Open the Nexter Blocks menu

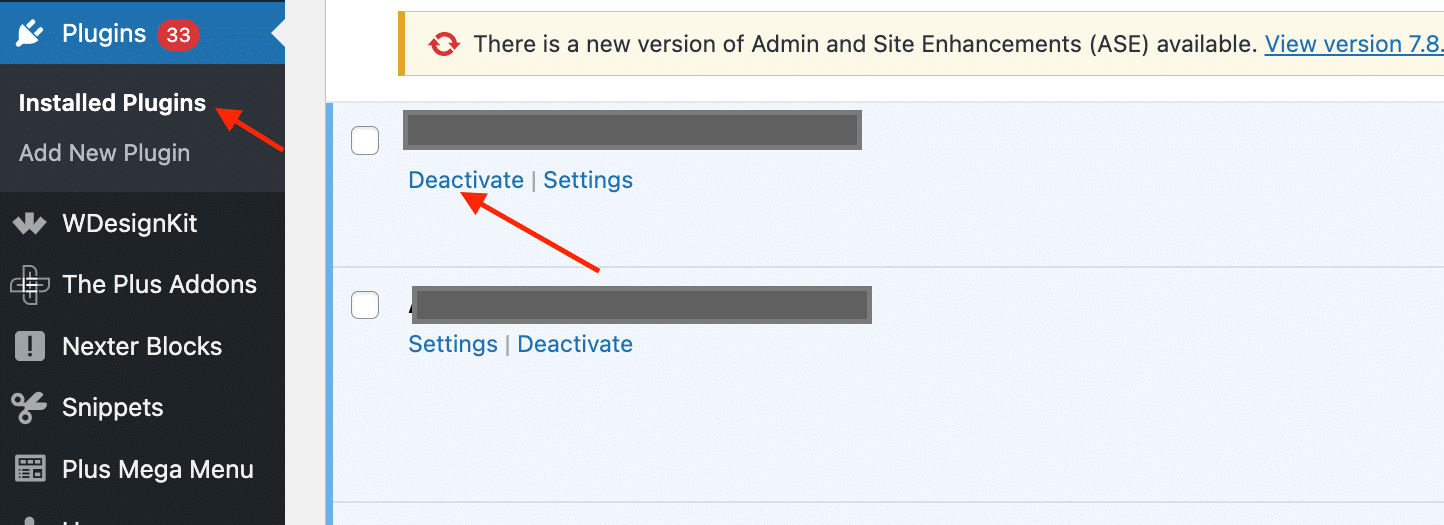(142, 346)
